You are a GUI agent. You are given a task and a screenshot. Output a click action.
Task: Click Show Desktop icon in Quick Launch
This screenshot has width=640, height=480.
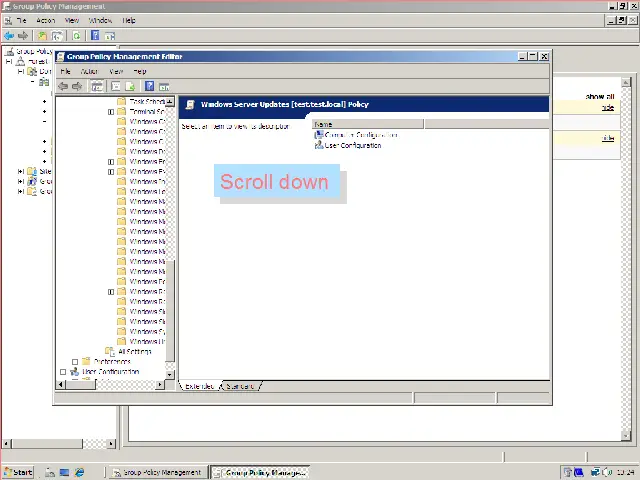pos(64,472)
